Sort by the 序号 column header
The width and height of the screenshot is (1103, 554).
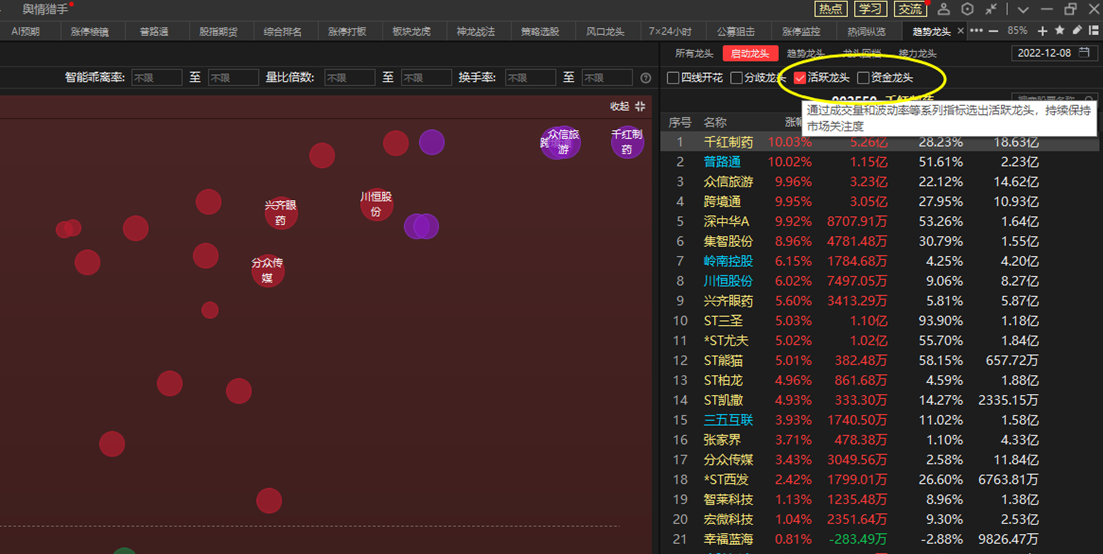(x=680, y=122)
